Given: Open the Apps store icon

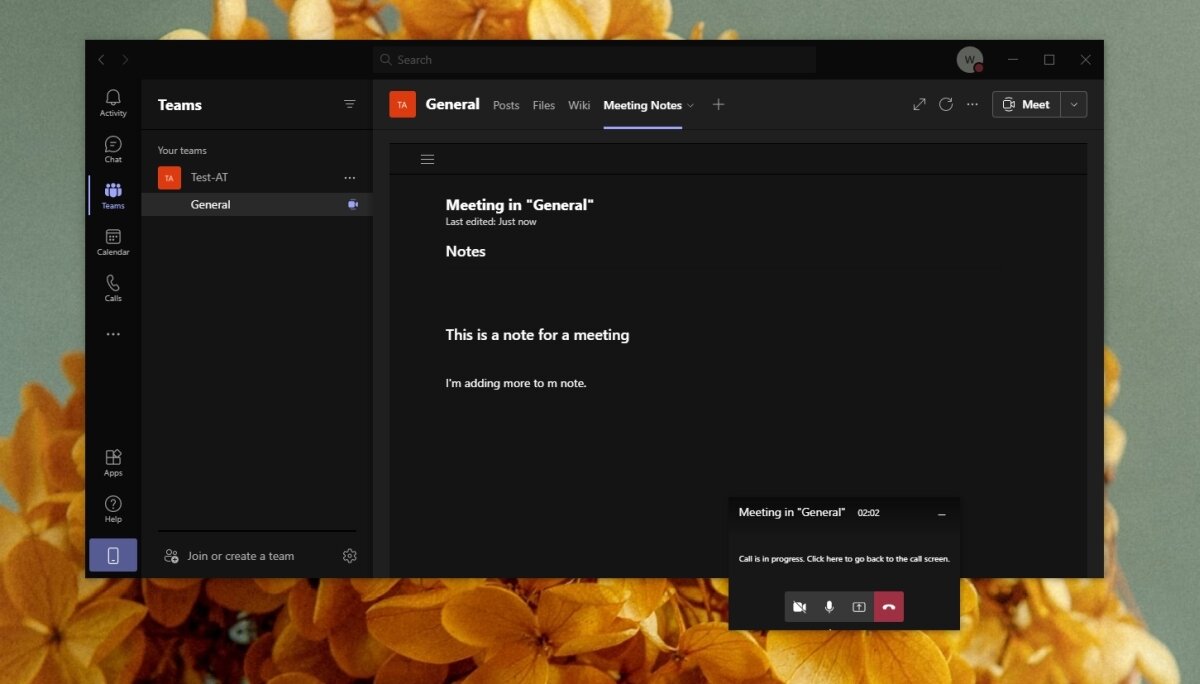Looking at the screenshot, I should (x=113, y=462).
